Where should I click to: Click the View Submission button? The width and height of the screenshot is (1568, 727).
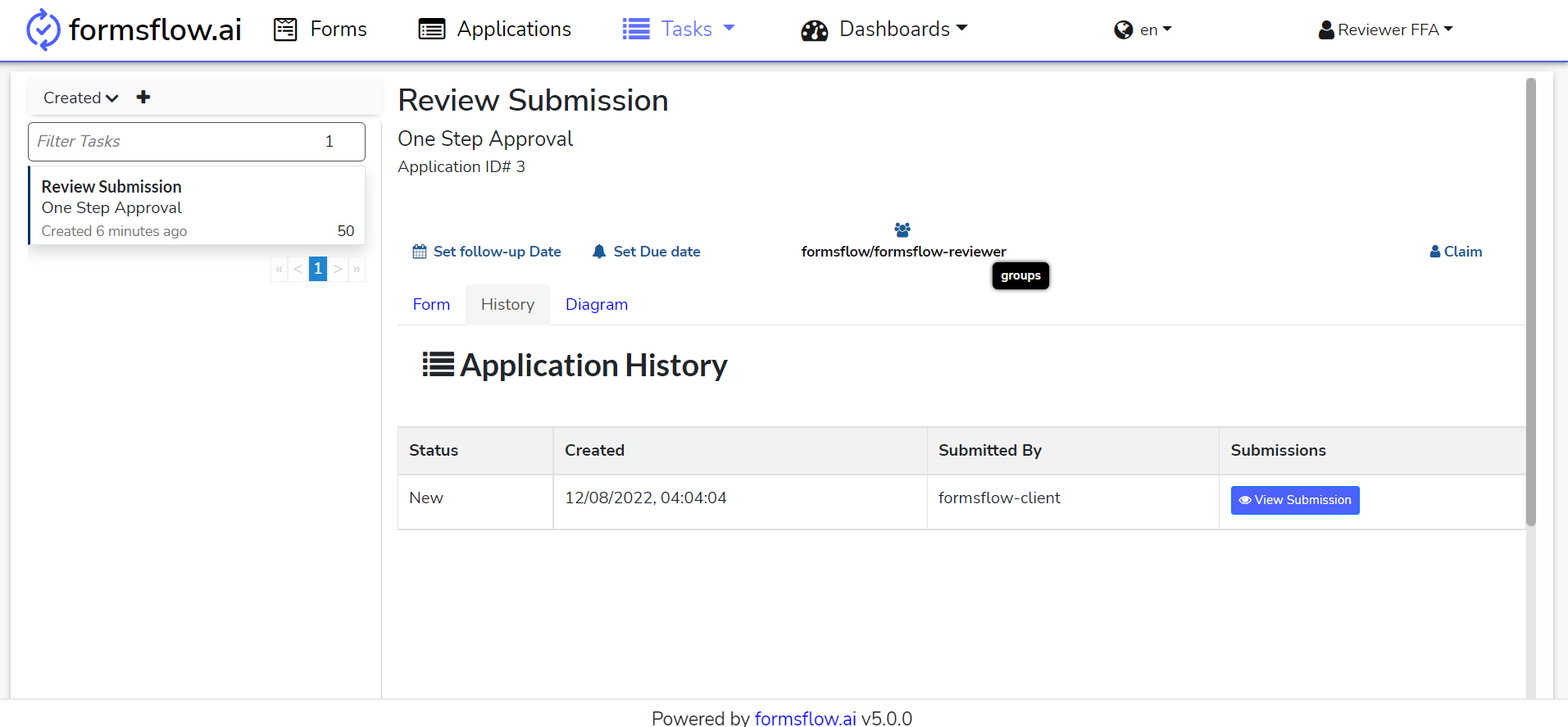click(x=1295, y=500)
